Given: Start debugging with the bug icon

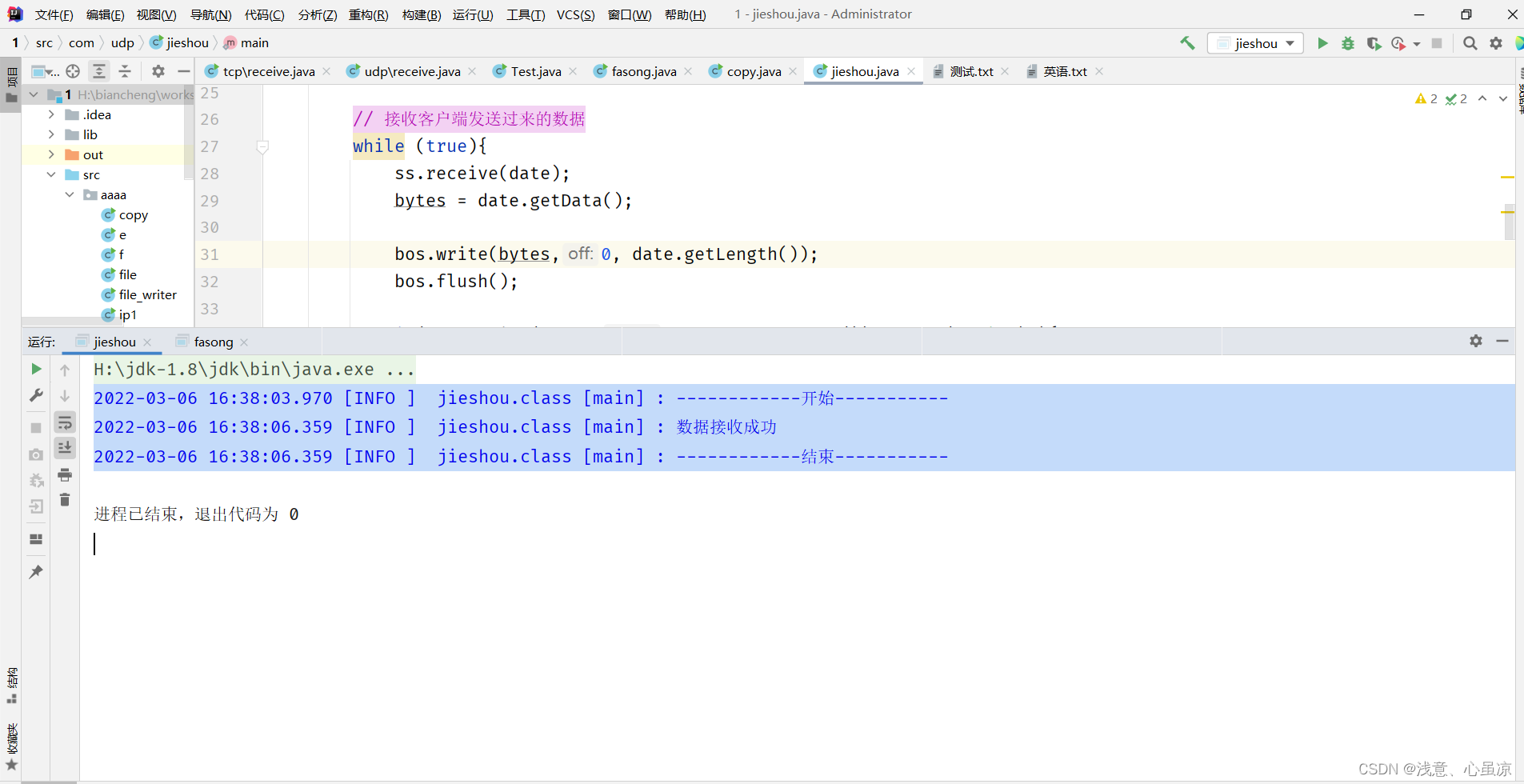Looking at the screenshot, I should click(x=1348, y=43).
